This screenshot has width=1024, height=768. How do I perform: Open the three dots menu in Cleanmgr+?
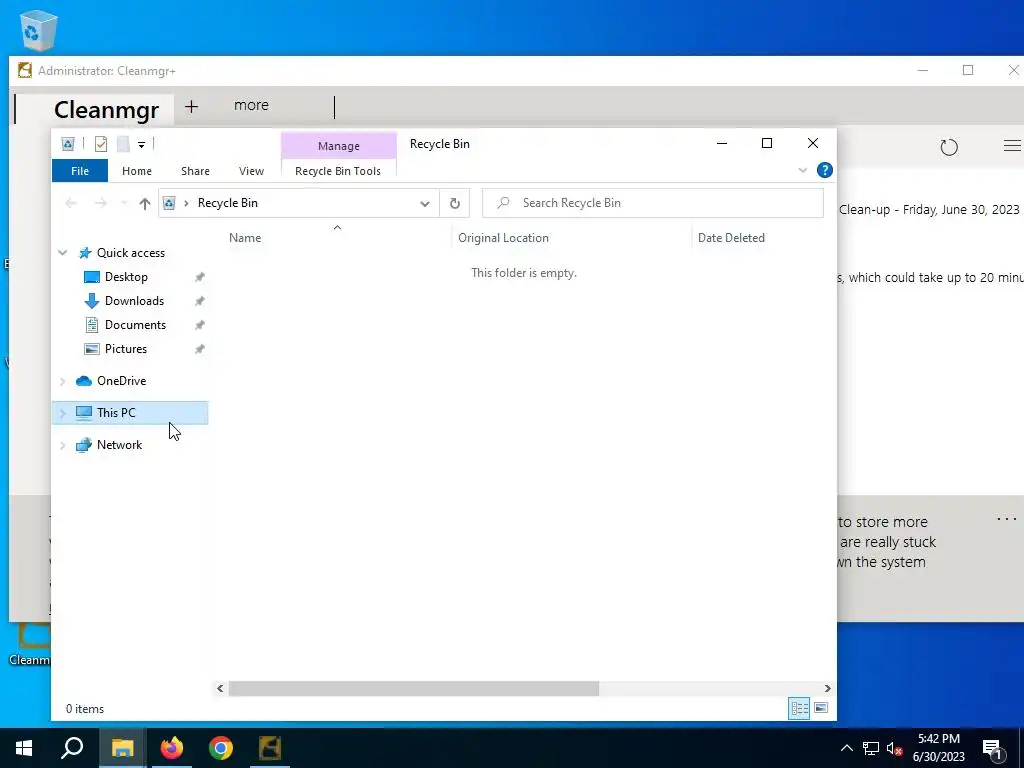click(x=1006, y=519)
